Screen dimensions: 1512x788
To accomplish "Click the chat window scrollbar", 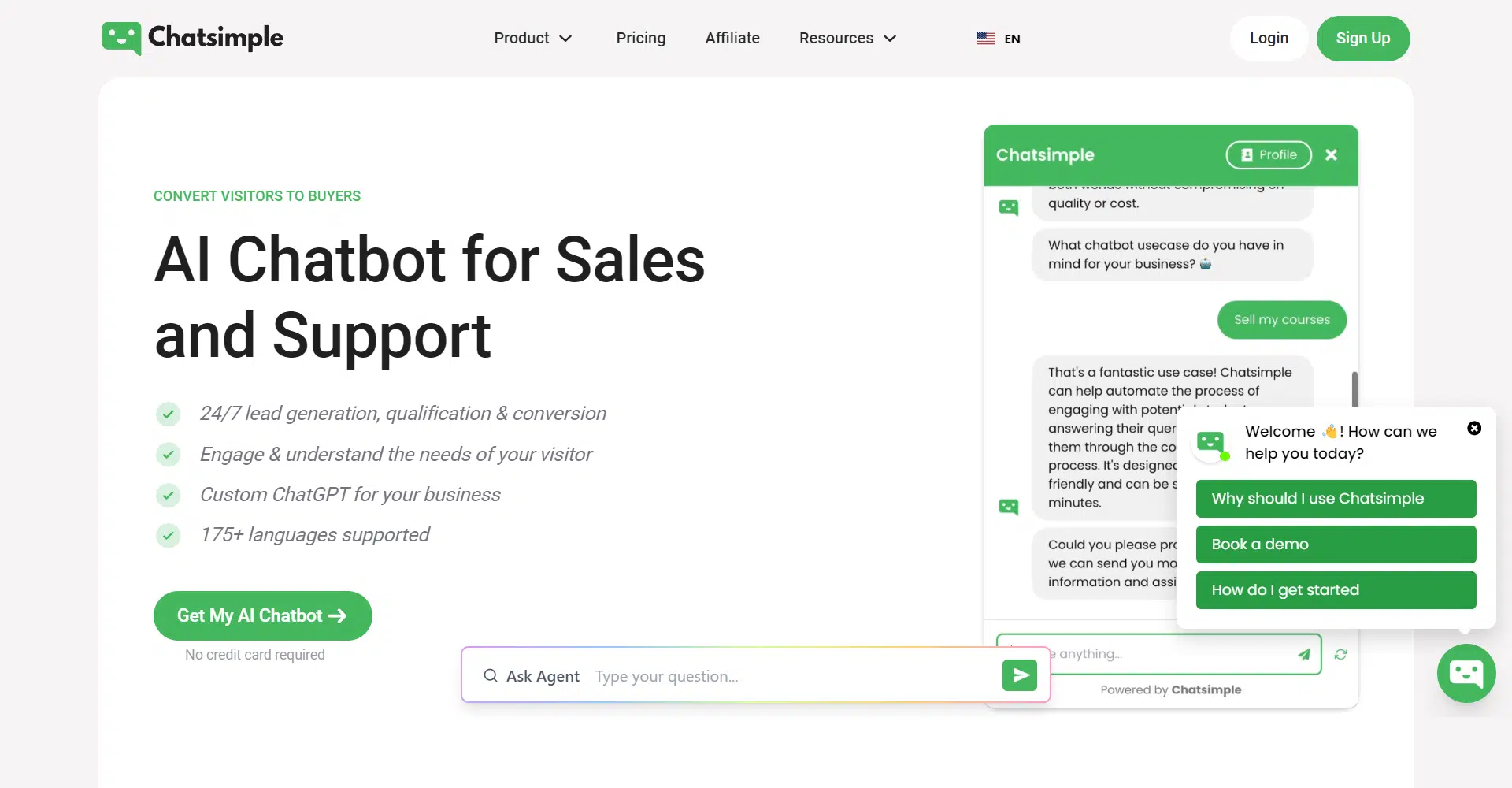I will 1354,388.
